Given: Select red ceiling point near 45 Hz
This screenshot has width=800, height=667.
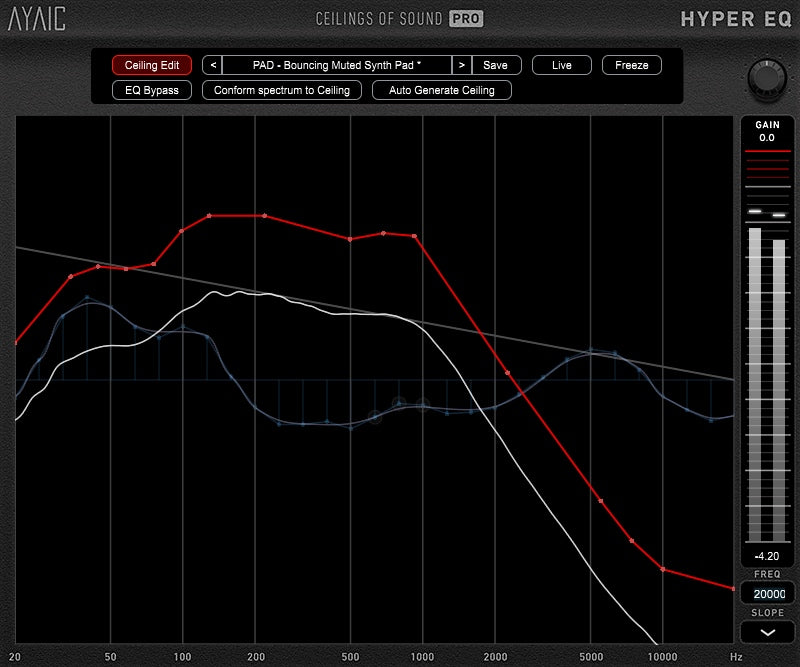Looking at the screenshot, I should coord(98,266).
